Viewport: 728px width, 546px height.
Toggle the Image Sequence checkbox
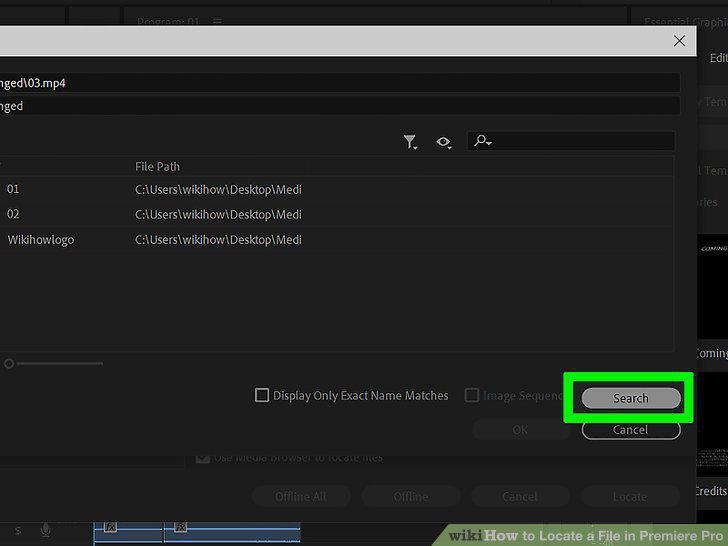tap(472, 395)
